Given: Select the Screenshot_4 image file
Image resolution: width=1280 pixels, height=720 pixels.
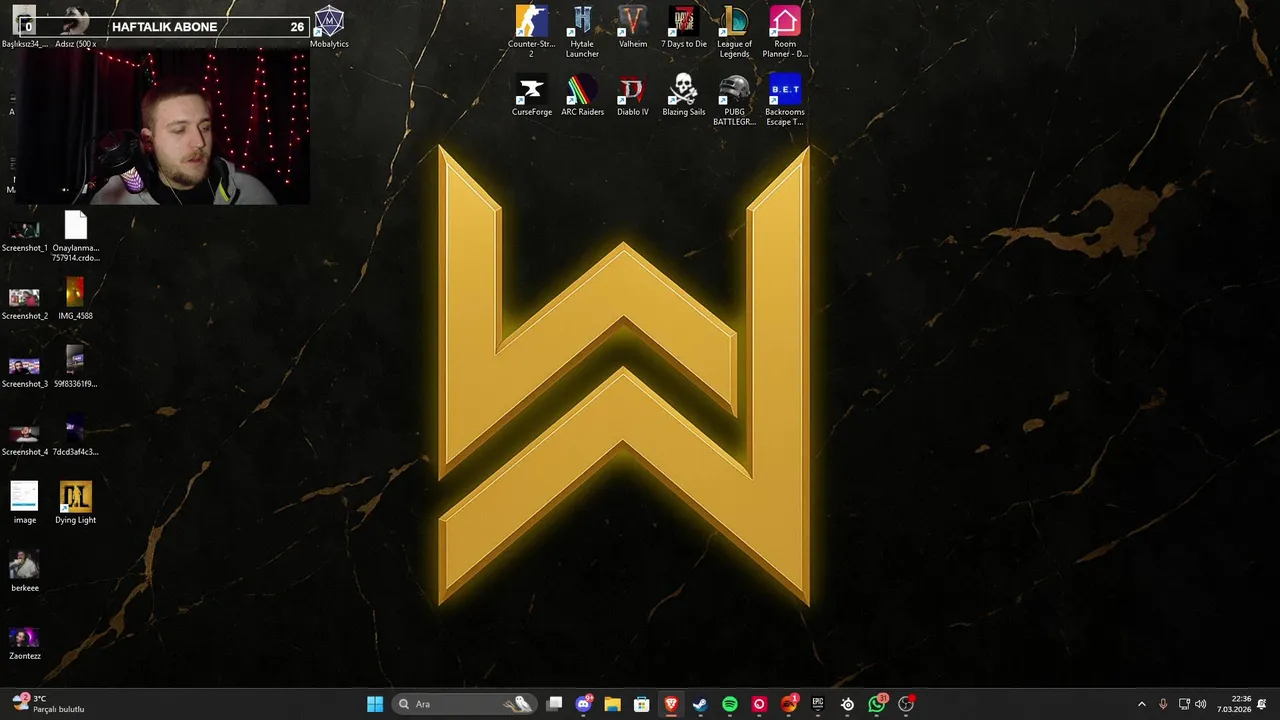Looking at the screenshot, I should click(x=24, y=439).
